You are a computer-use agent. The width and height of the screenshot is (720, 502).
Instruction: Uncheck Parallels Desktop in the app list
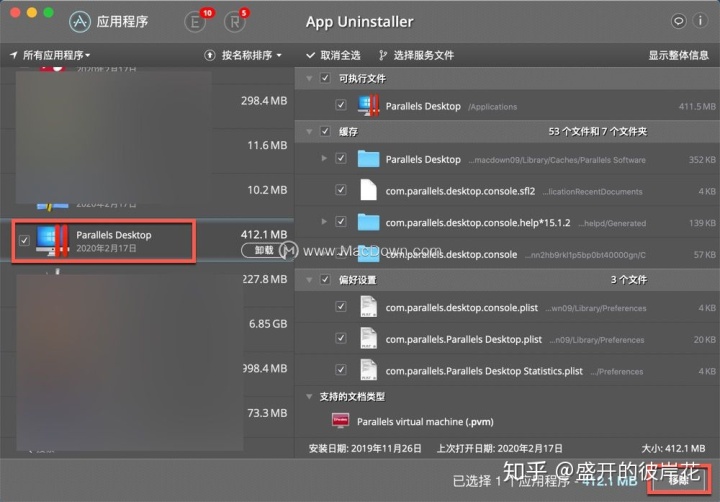(24, 240)
